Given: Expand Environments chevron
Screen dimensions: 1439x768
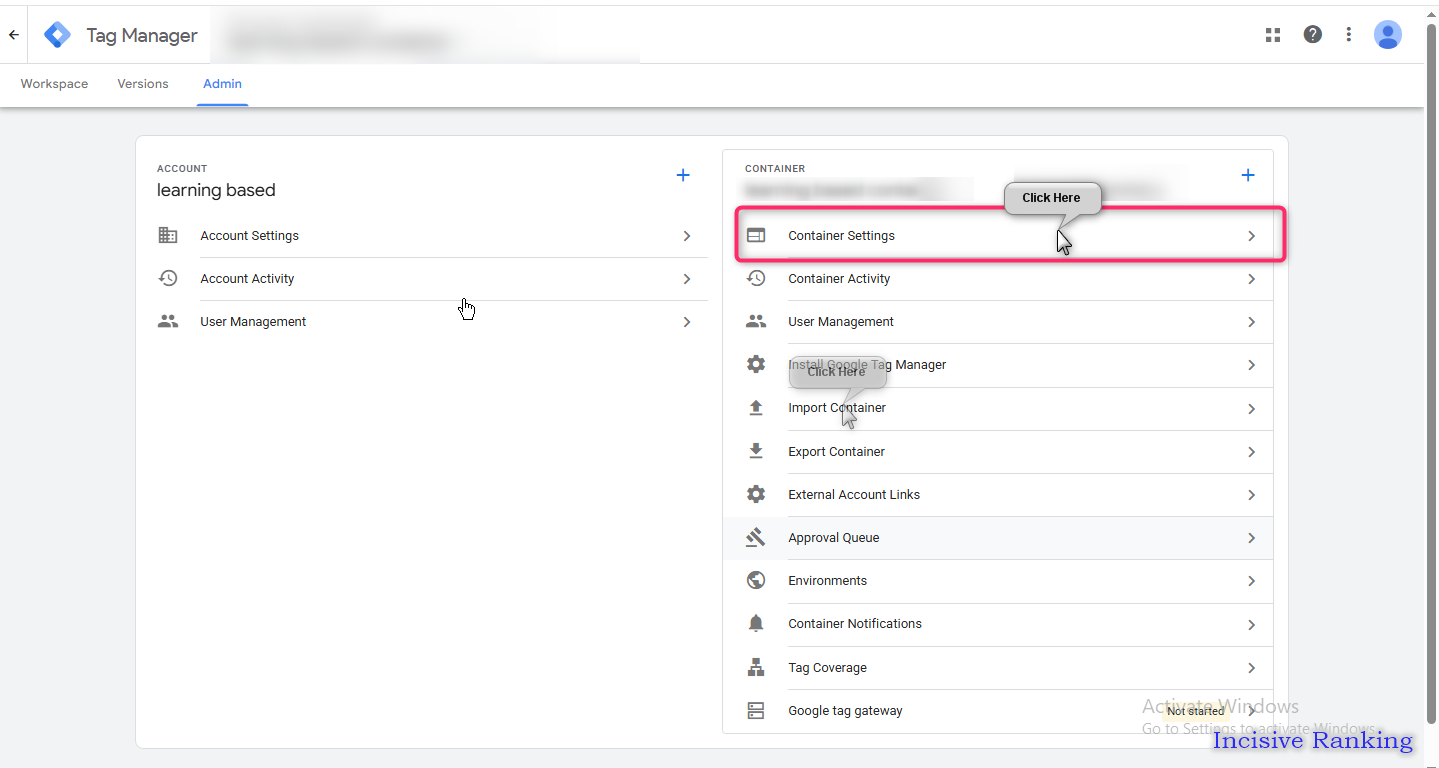Looking at the screenshot, I should tap(1251, 581).
